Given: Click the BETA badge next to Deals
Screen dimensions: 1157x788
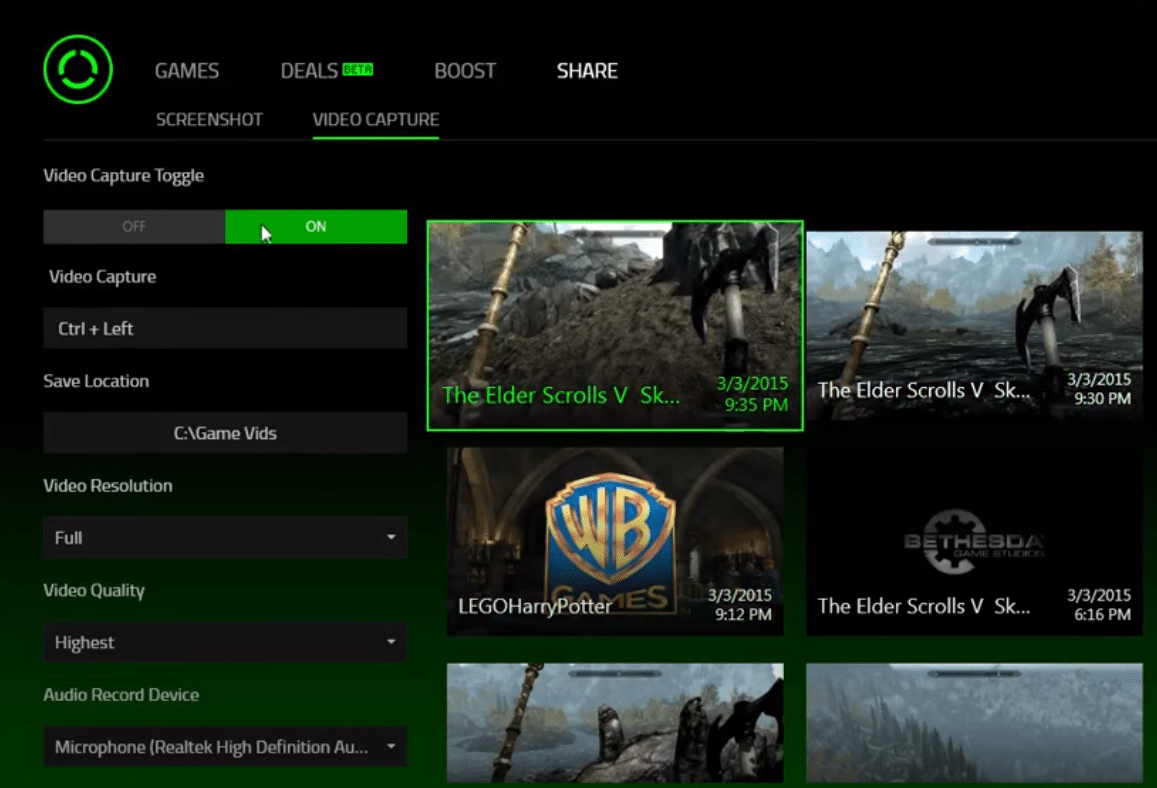Looking at the screenshot, I should pos(358,69).
